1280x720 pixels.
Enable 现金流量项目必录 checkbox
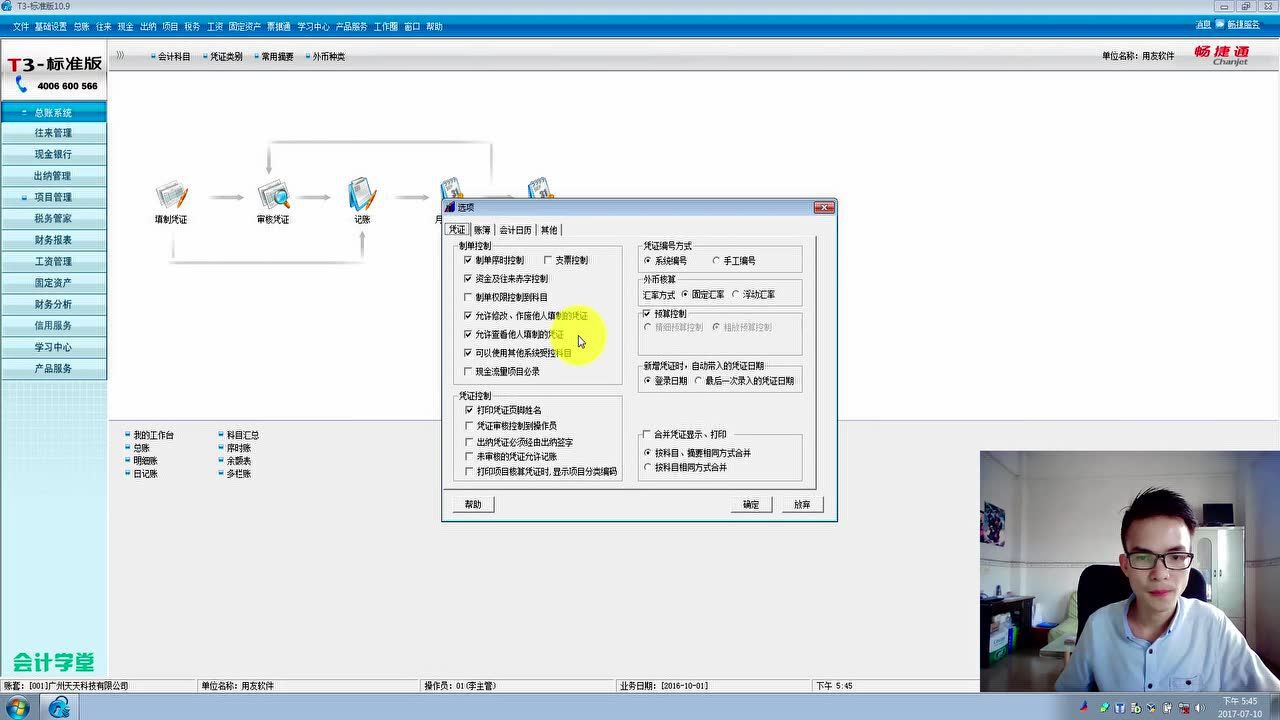[468, 371]
